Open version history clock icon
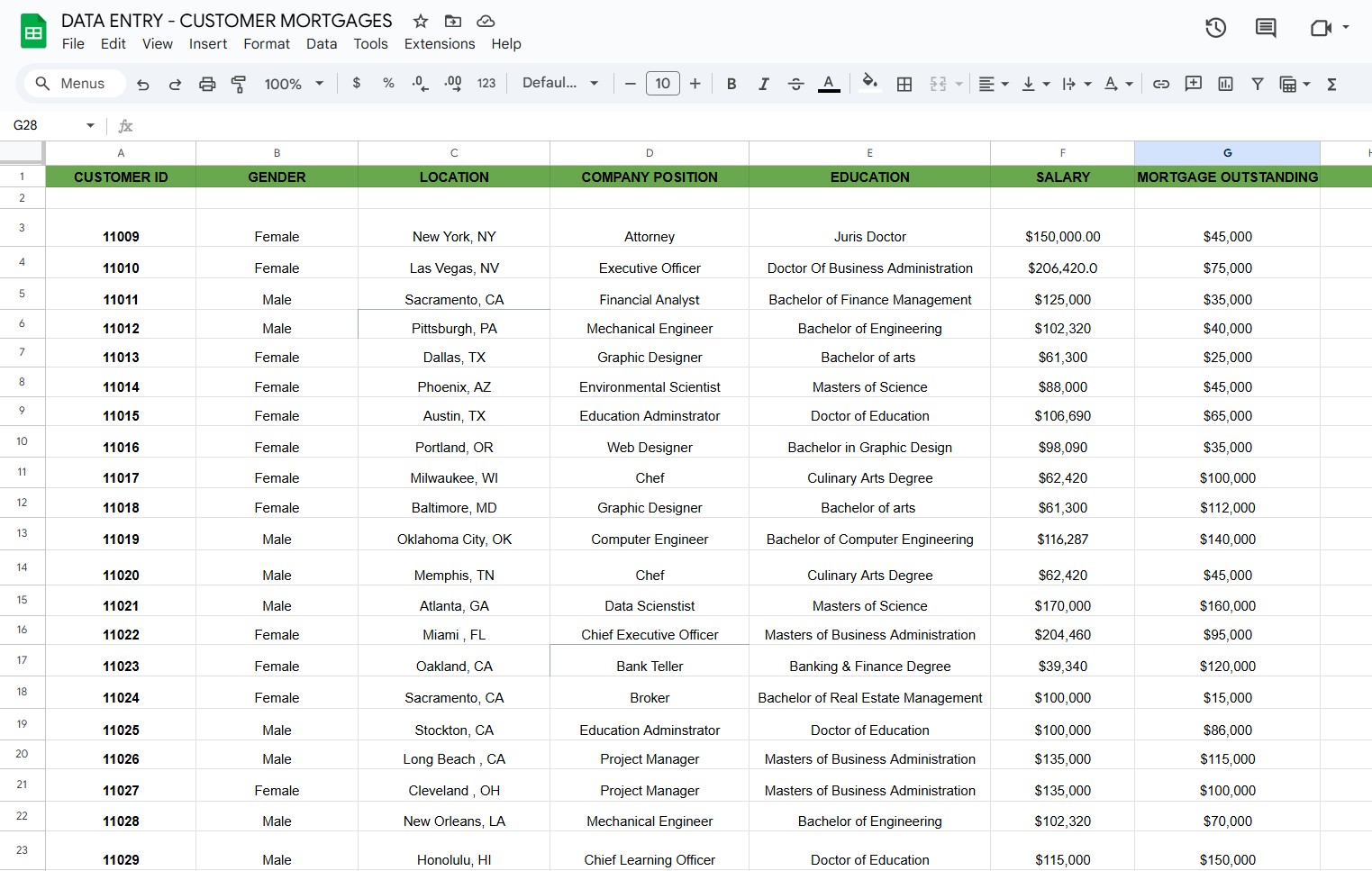Image resolution: width=1372 pixels, height=871 pixels. tap(1216, 28)
